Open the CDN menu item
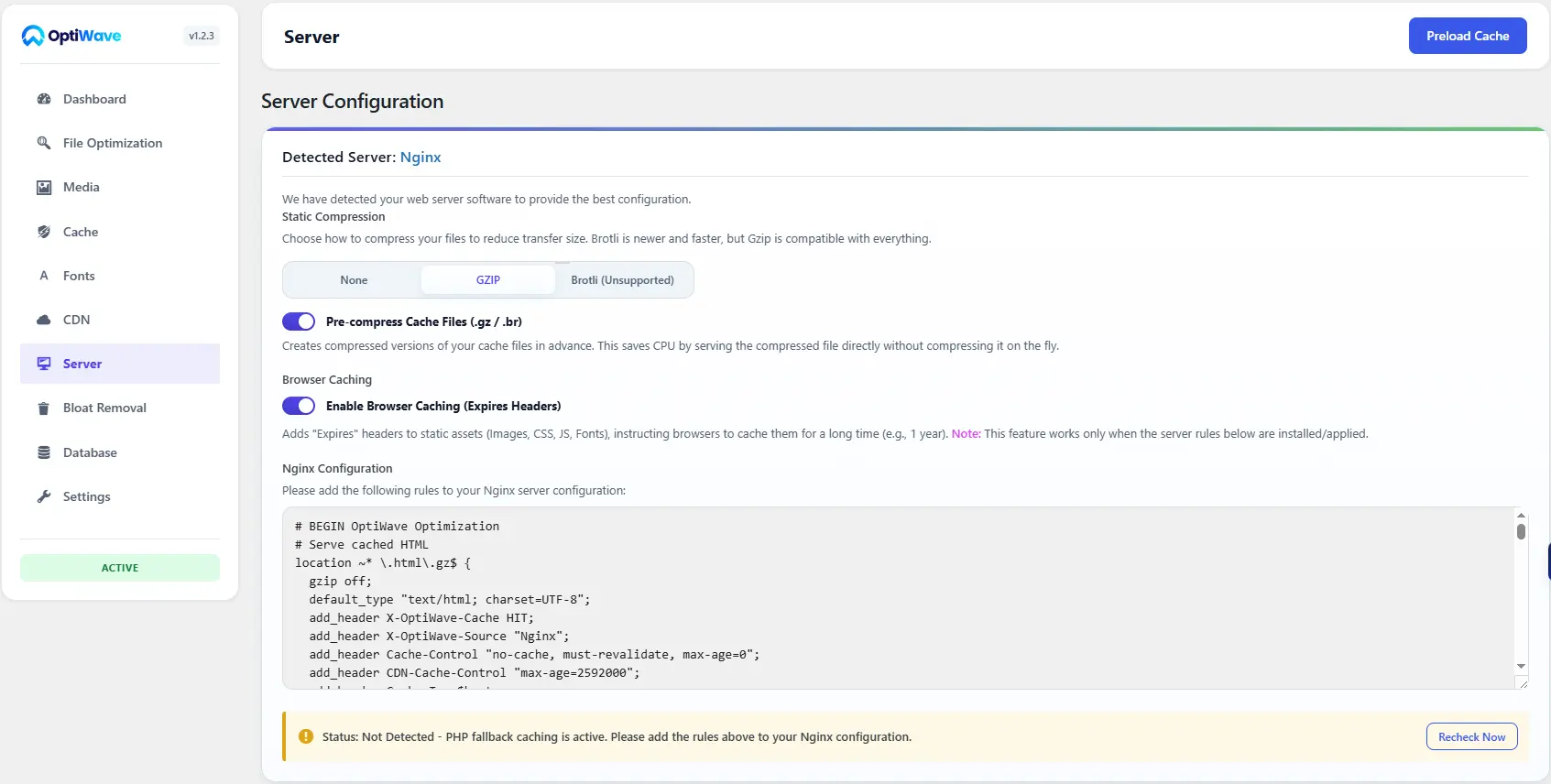The width and height of the screenshot is (1551, 784). pos(120,320)
